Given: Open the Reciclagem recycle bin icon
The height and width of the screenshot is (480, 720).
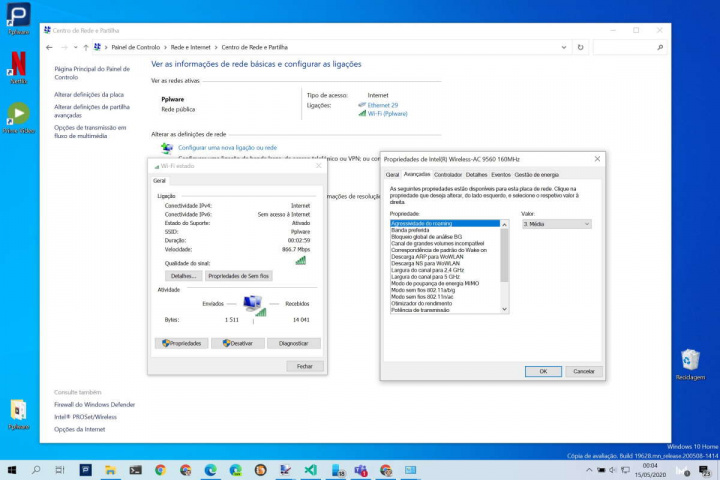Looking at the screenshot, I should (x=690, y=362).
